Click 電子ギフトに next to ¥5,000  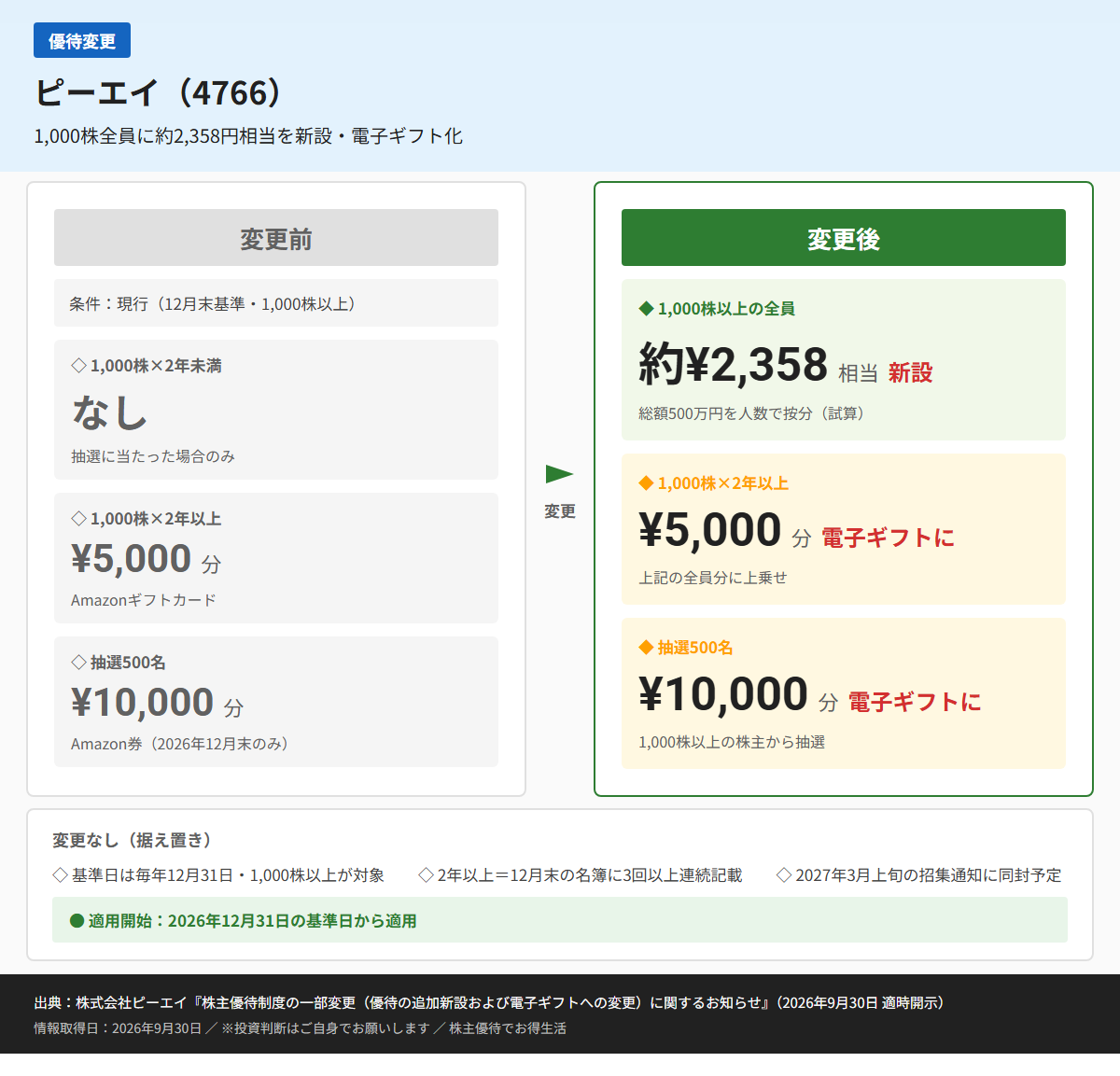888,538
